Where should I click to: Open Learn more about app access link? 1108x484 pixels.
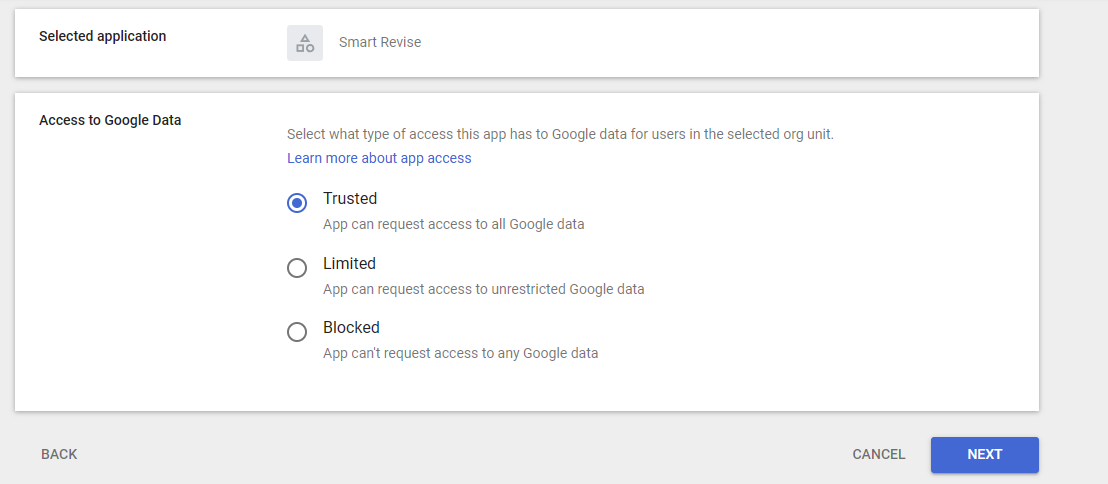pyautogui.click(x=379, y=158)
